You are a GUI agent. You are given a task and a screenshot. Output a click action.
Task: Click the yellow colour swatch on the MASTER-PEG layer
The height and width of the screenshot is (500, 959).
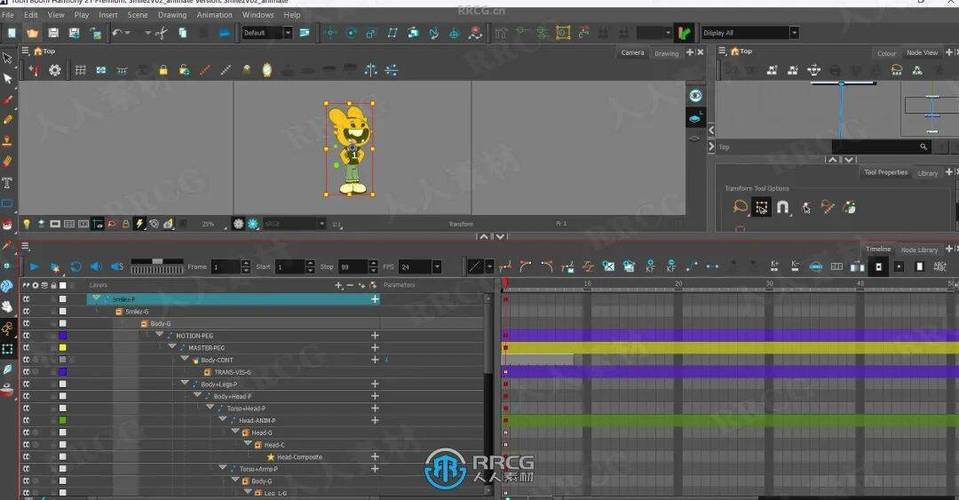click(62, 348)
